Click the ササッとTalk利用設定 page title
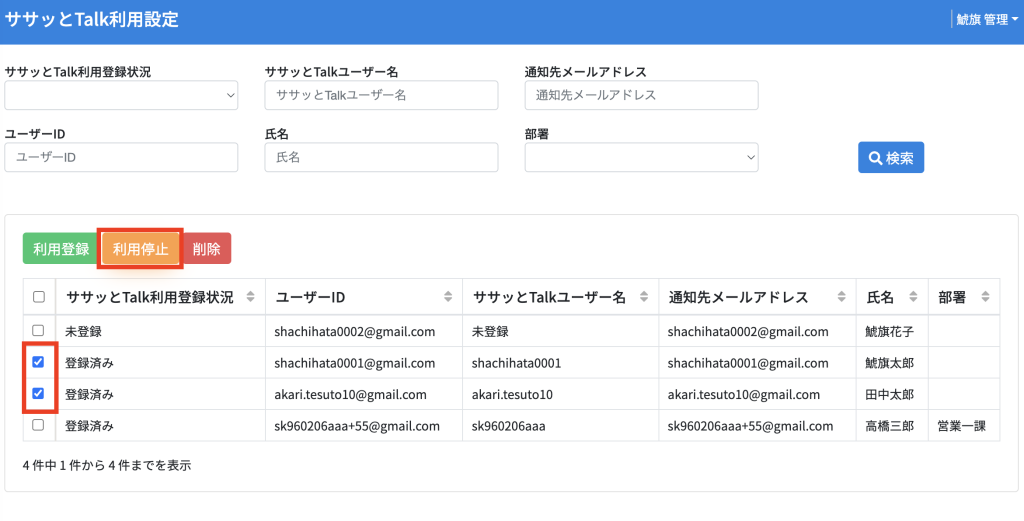 tap(91, 19)
